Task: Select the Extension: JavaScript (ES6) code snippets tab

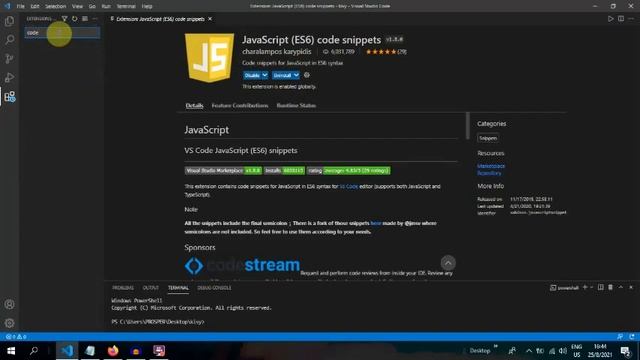Action: tap(160, 19)
